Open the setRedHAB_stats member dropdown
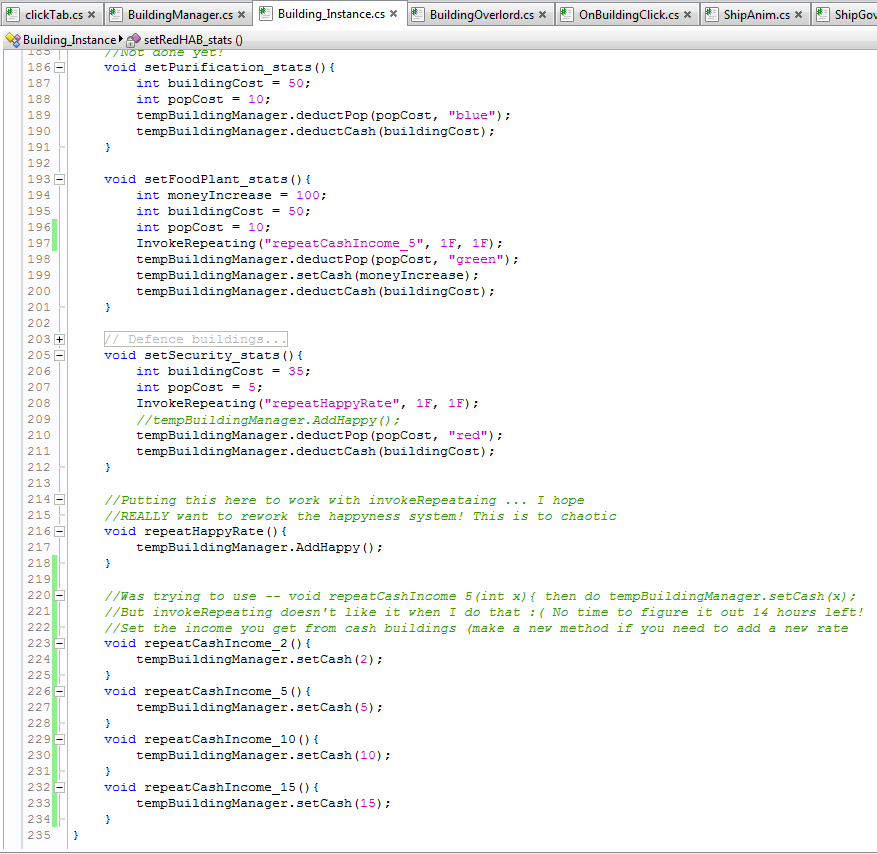 click(x=193, y=40)
